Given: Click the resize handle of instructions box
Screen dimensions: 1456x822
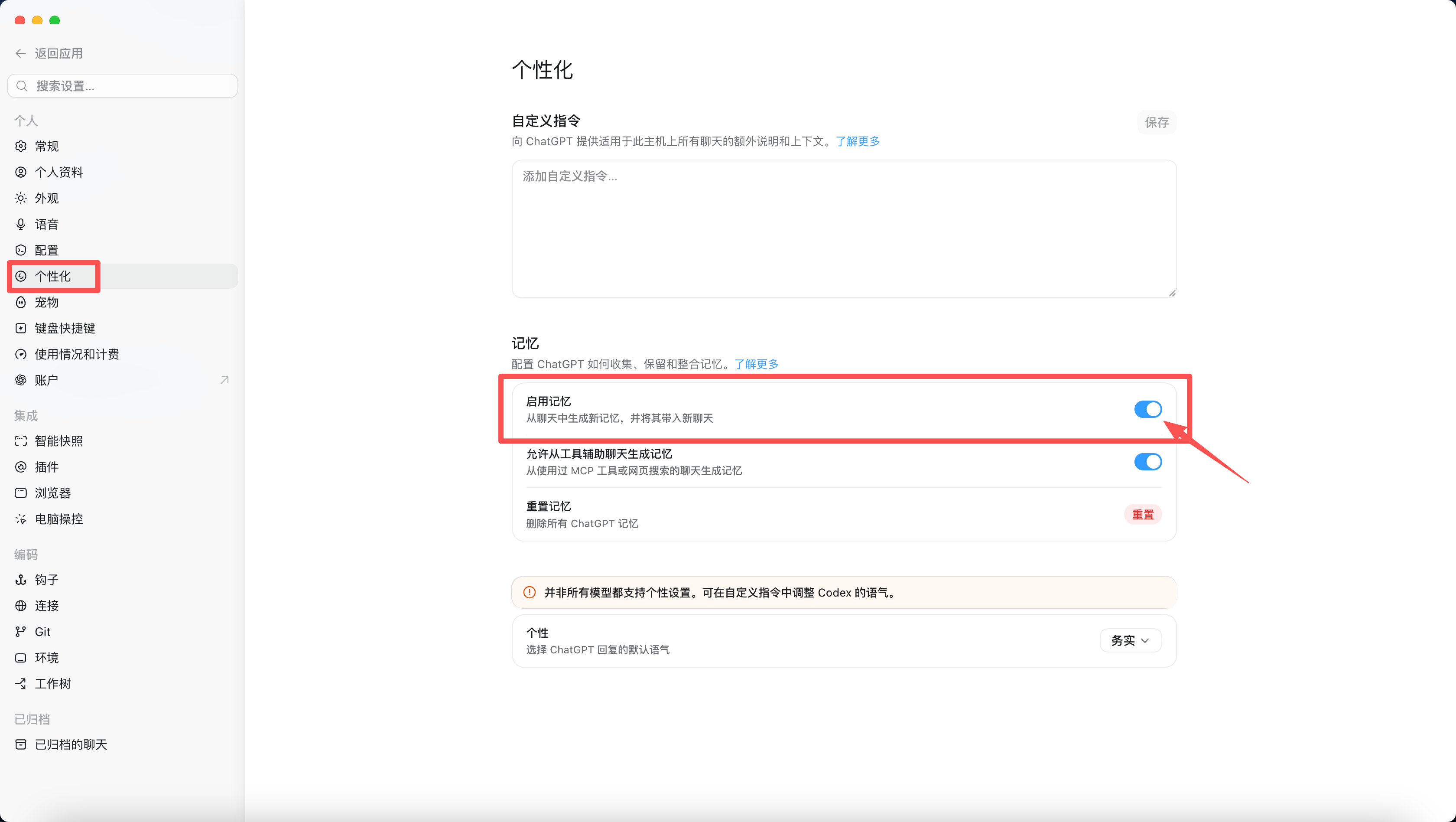Looking at the screenshot, I should click(1172, 293).
